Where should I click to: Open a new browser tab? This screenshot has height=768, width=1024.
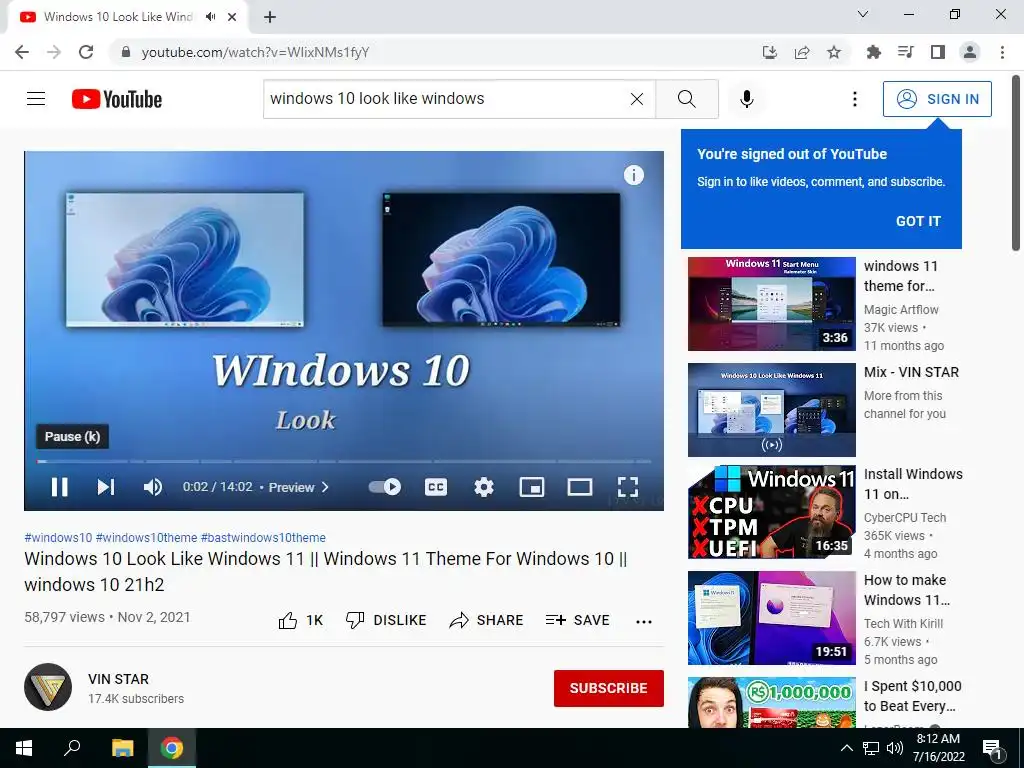click(270, 17)
